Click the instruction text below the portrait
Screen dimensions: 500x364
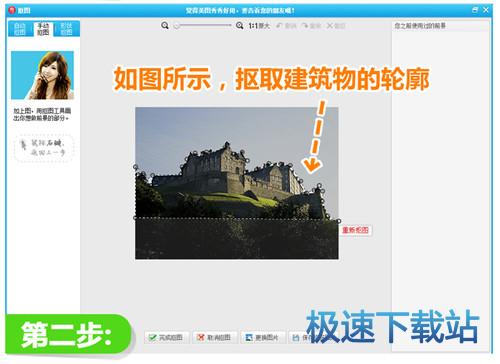pos(42,114)
